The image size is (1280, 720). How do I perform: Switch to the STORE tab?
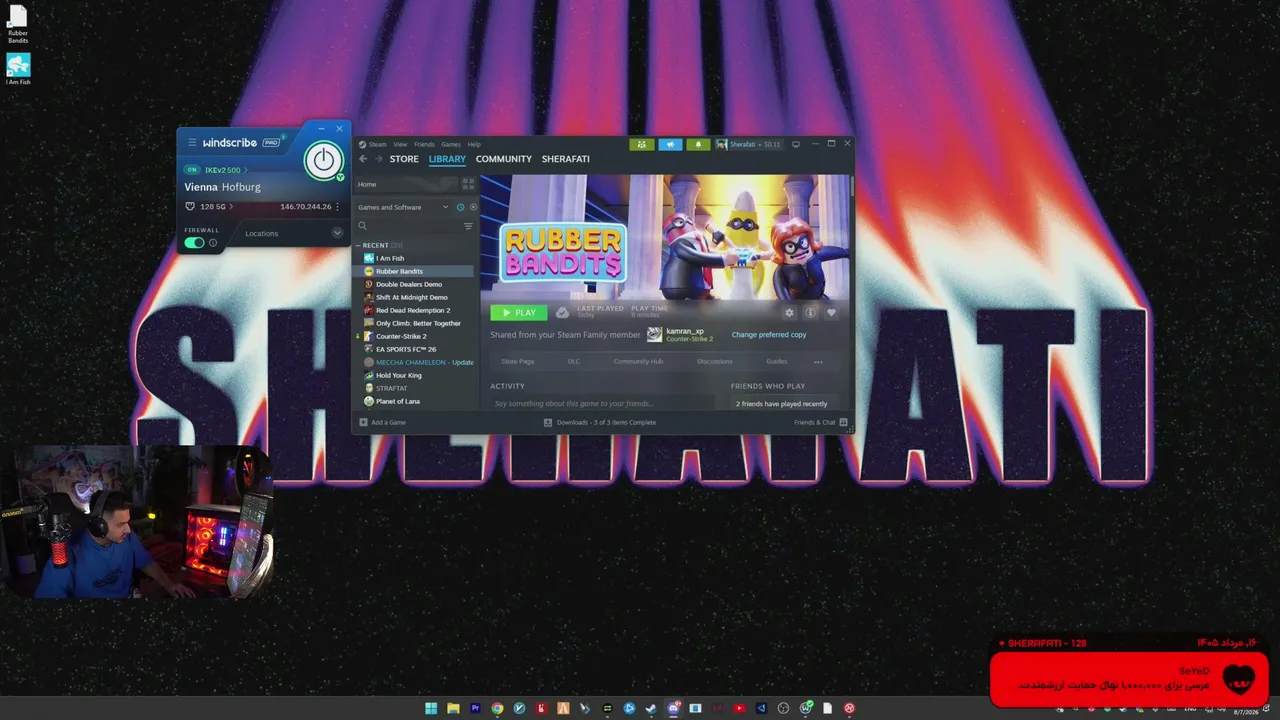click(x=404, y=159)
